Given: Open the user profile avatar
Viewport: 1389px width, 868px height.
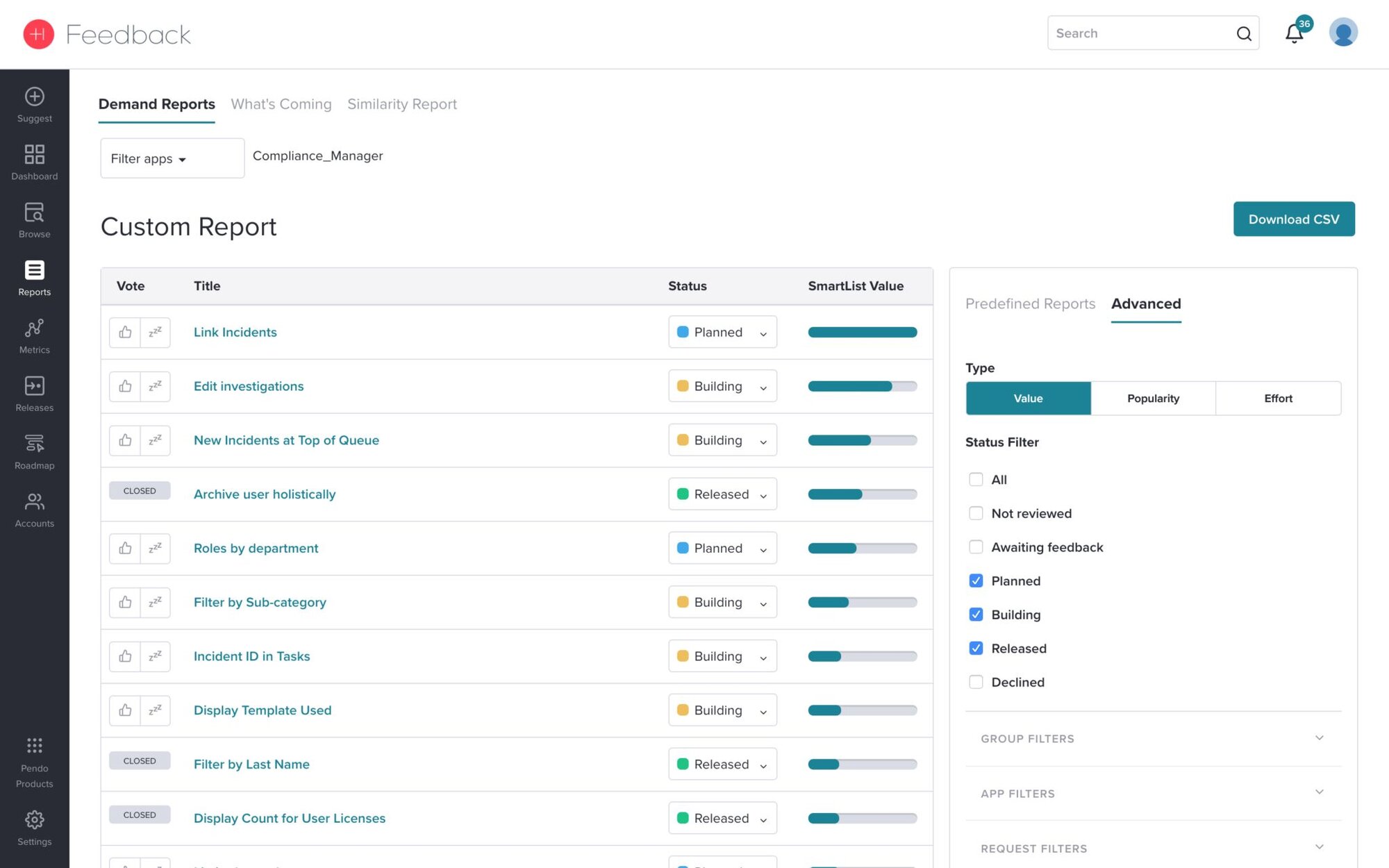Looking at the screenshot, I should (1343, 33).
